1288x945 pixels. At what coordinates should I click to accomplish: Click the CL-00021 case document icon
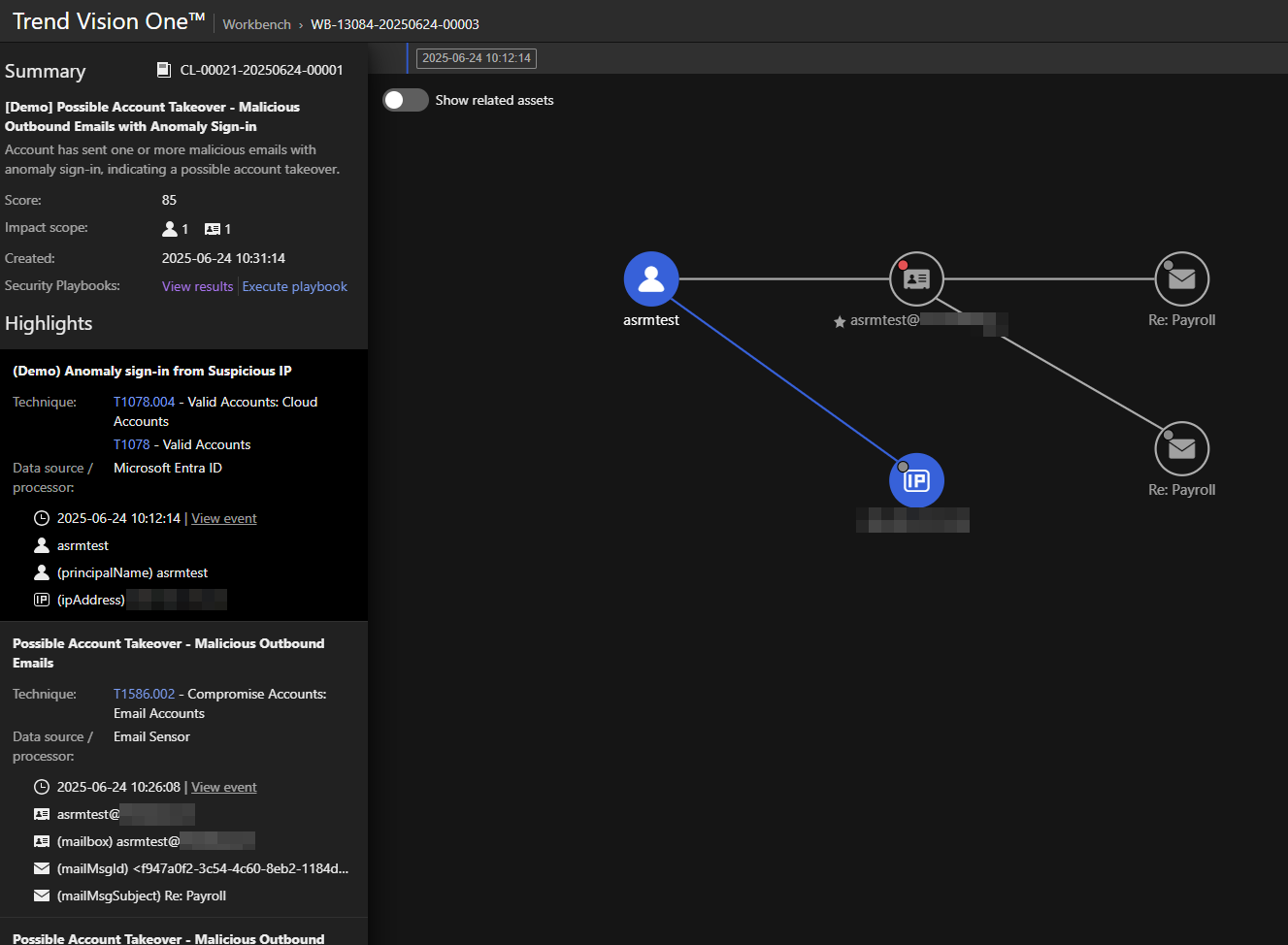click(164, 70)
